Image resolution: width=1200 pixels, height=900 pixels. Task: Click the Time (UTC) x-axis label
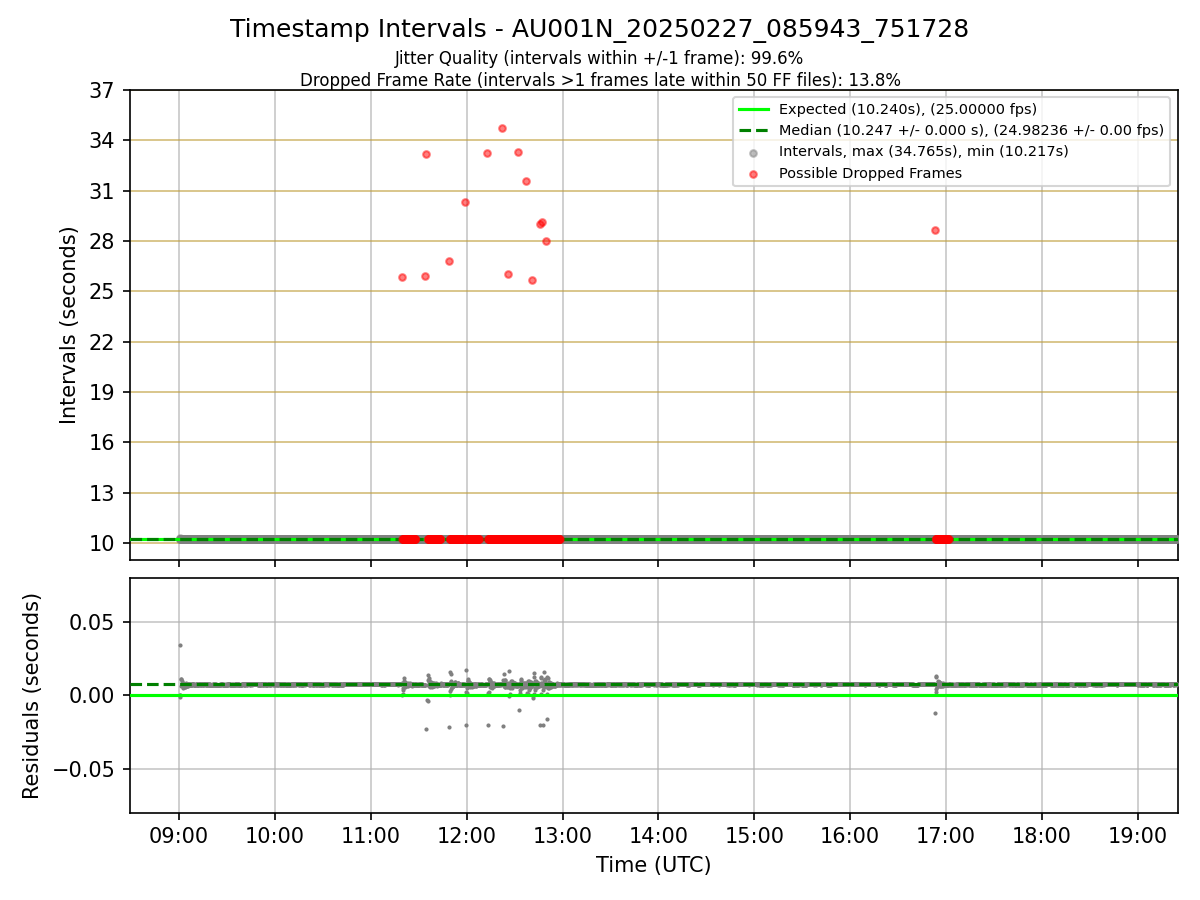click(x=654, y=865)
